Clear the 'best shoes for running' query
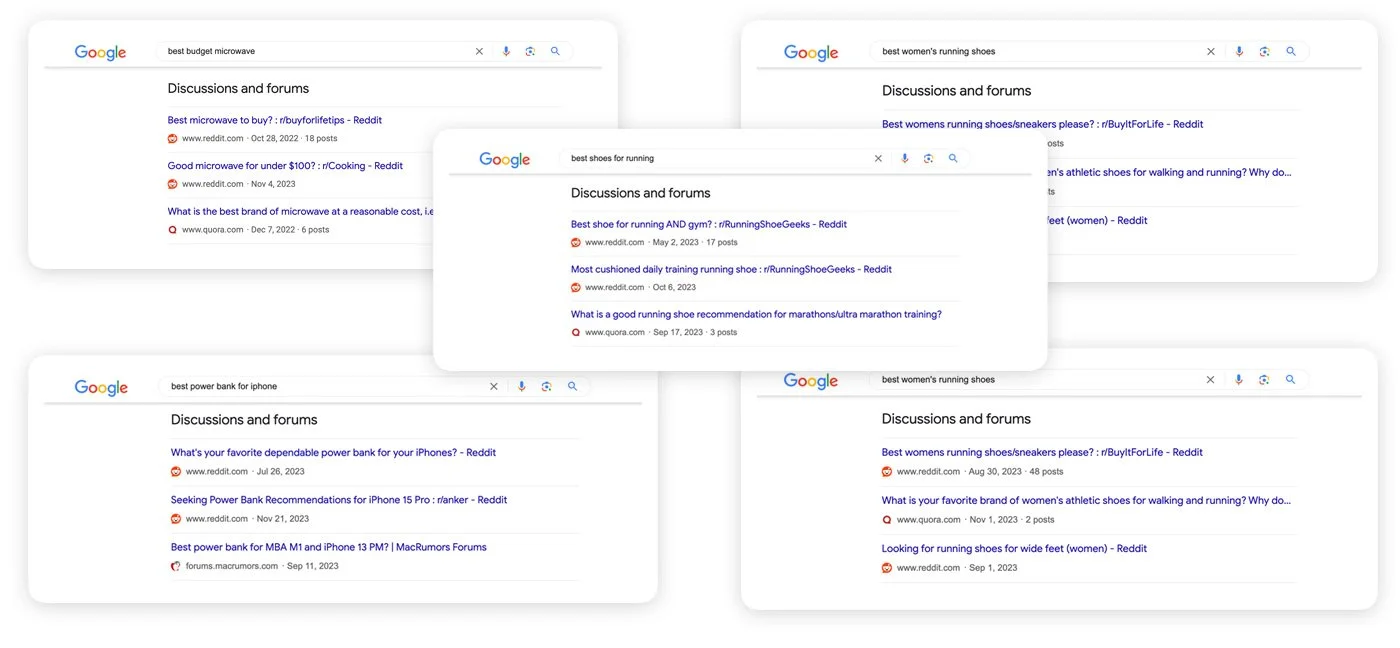The image size is (1400, 648). (x=878, y=158)
